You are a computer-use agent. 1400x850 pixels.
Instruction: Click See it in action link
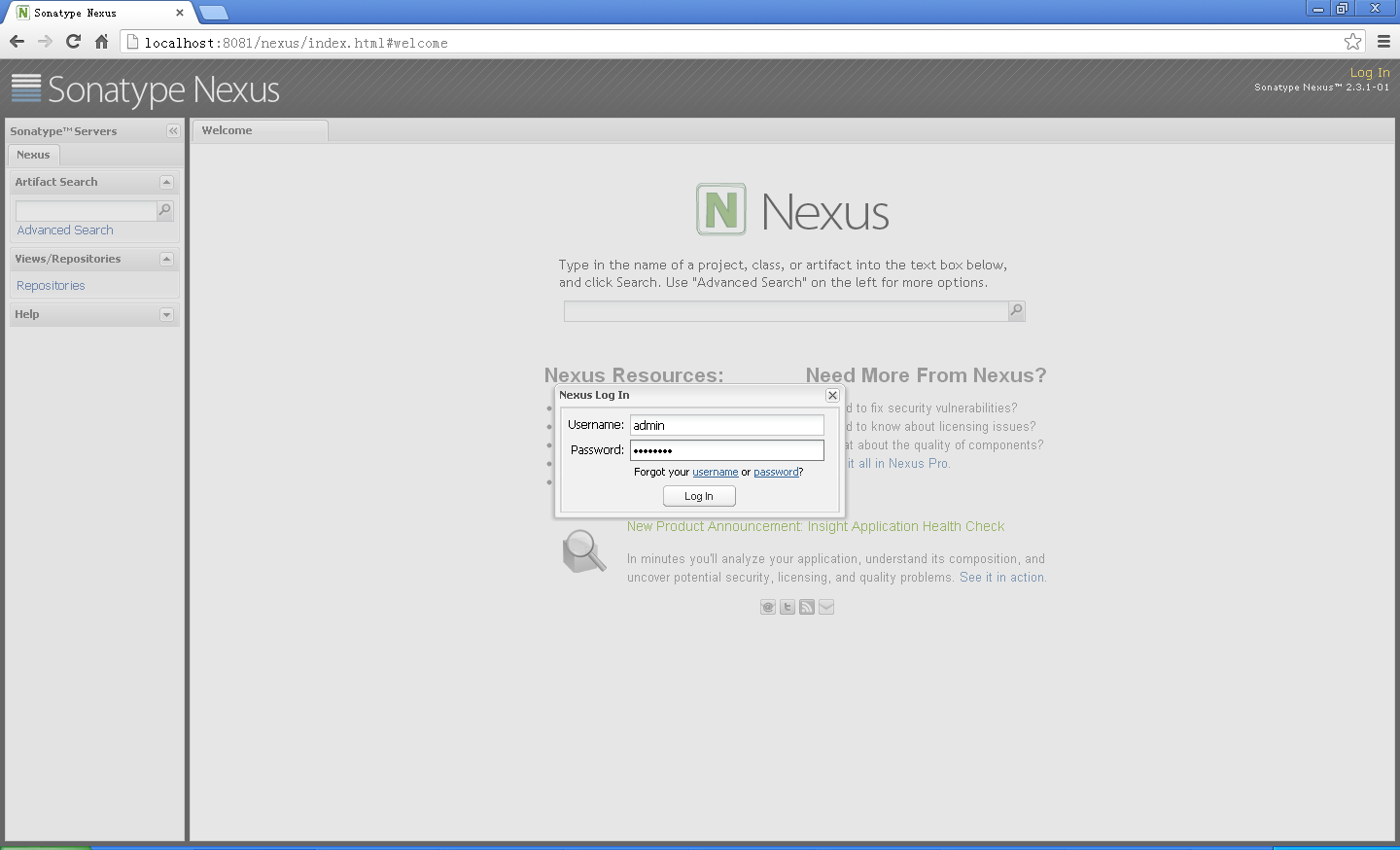1002,578
